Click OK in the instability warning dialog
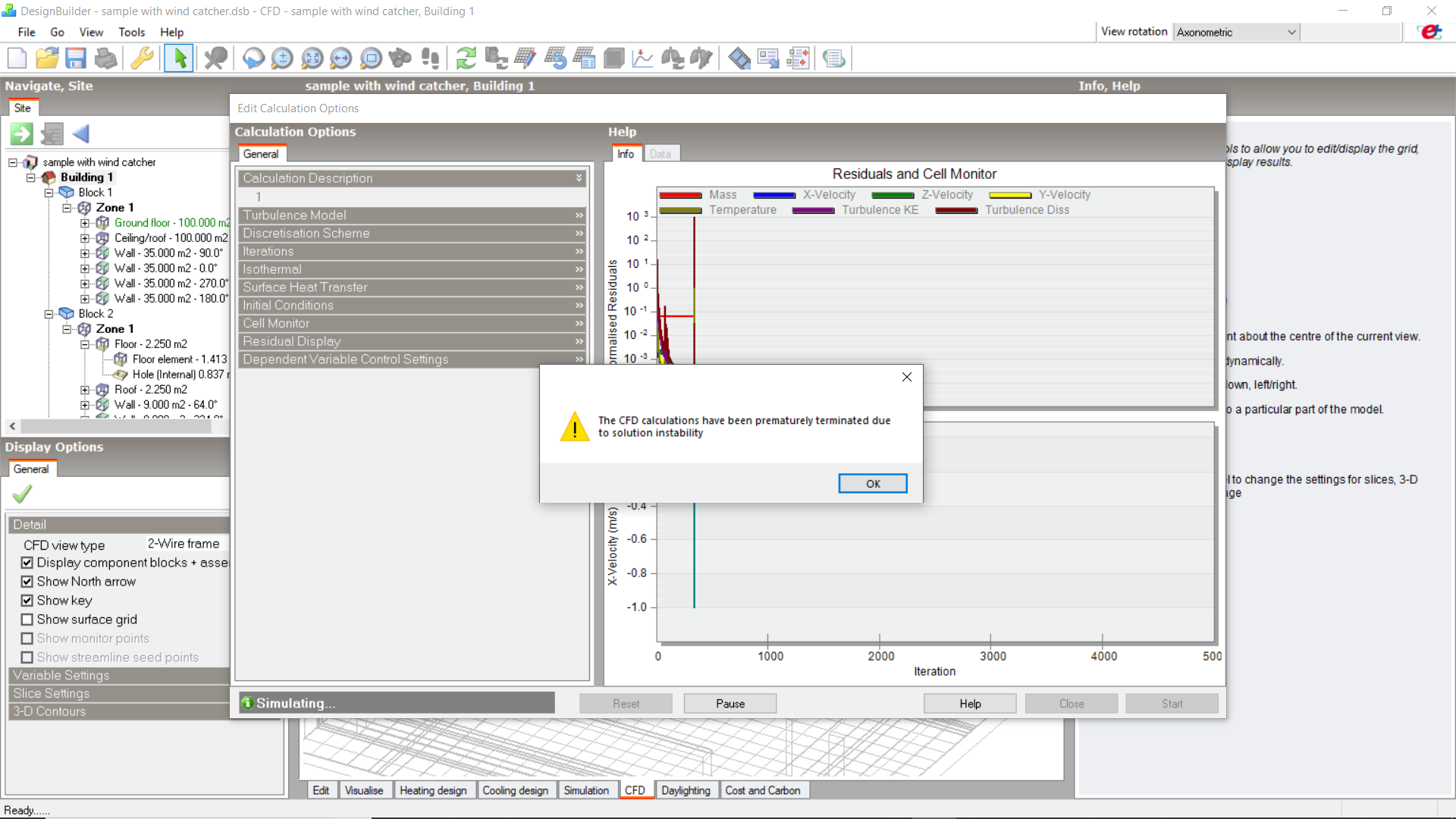Viewport: 1456px width, 819px height. [x=873, y=484]
